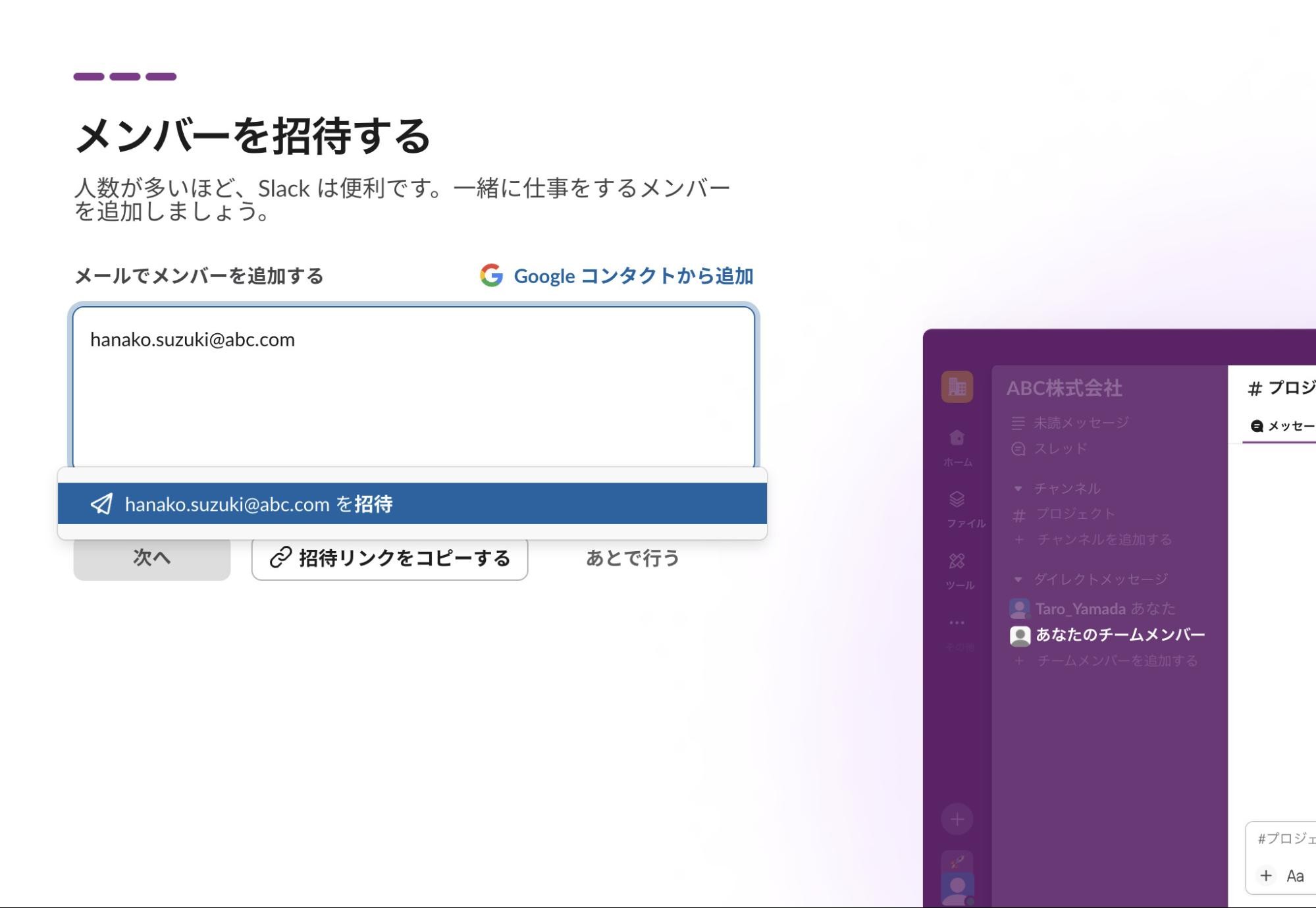This screenshot has width=1316, height=908.
Task: Click the メールでメンバーを追加する label
Action: pyautogui.click(x=199, y=276)
